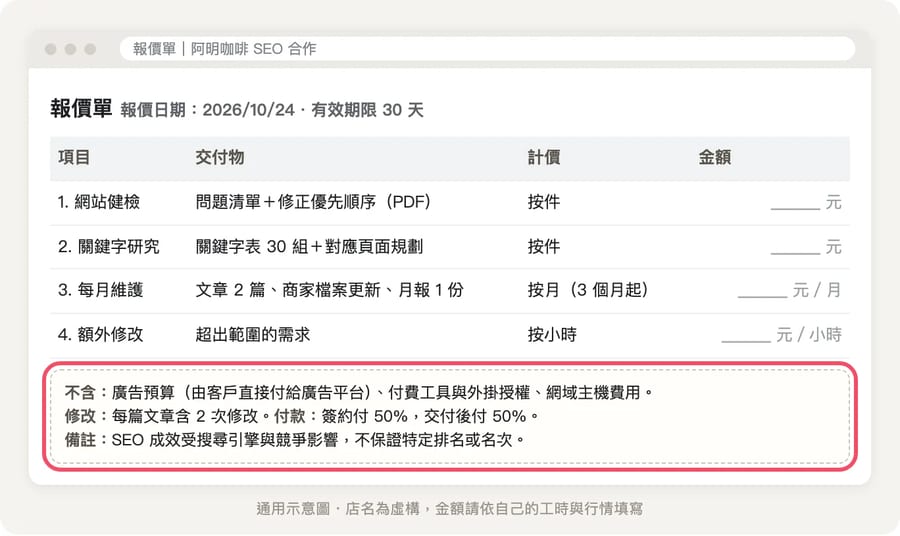The height and width of the screenshot is (536, 900).
Task: Select the 金額 column header
Action: (715, 157)
